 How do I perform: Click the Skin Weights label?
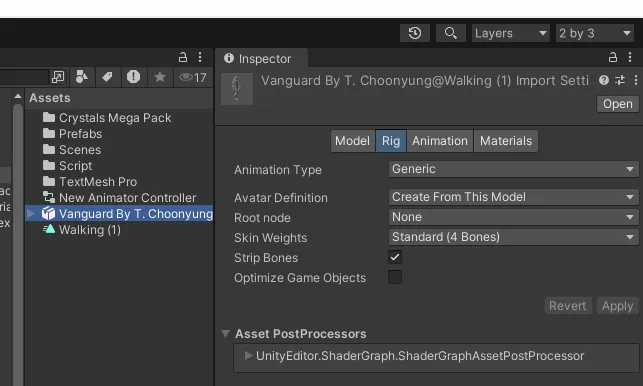pyautogui.click(x=270, y=238)
